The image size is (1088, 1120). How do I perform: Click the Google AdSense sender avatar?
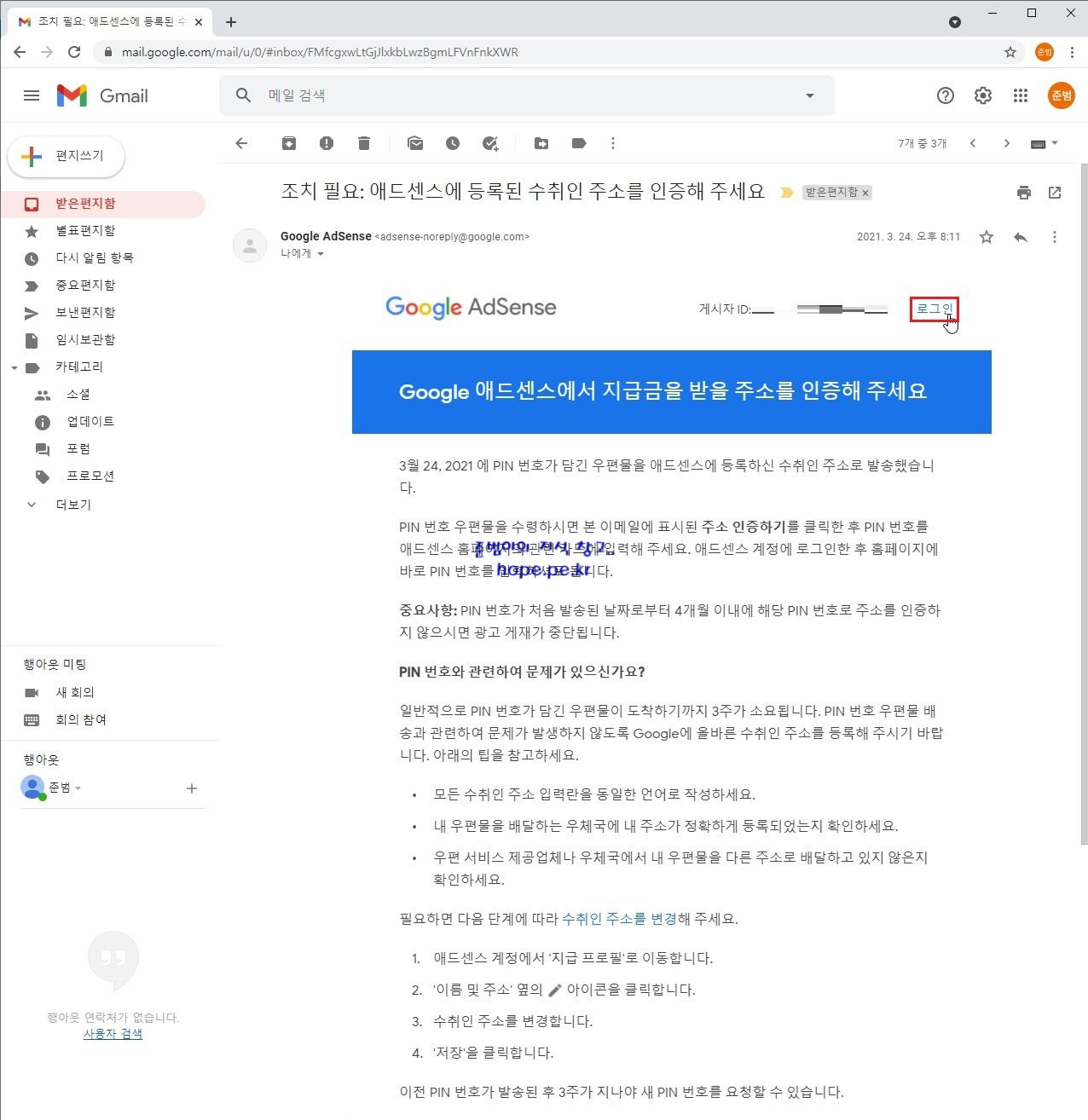tap(250, 245)
